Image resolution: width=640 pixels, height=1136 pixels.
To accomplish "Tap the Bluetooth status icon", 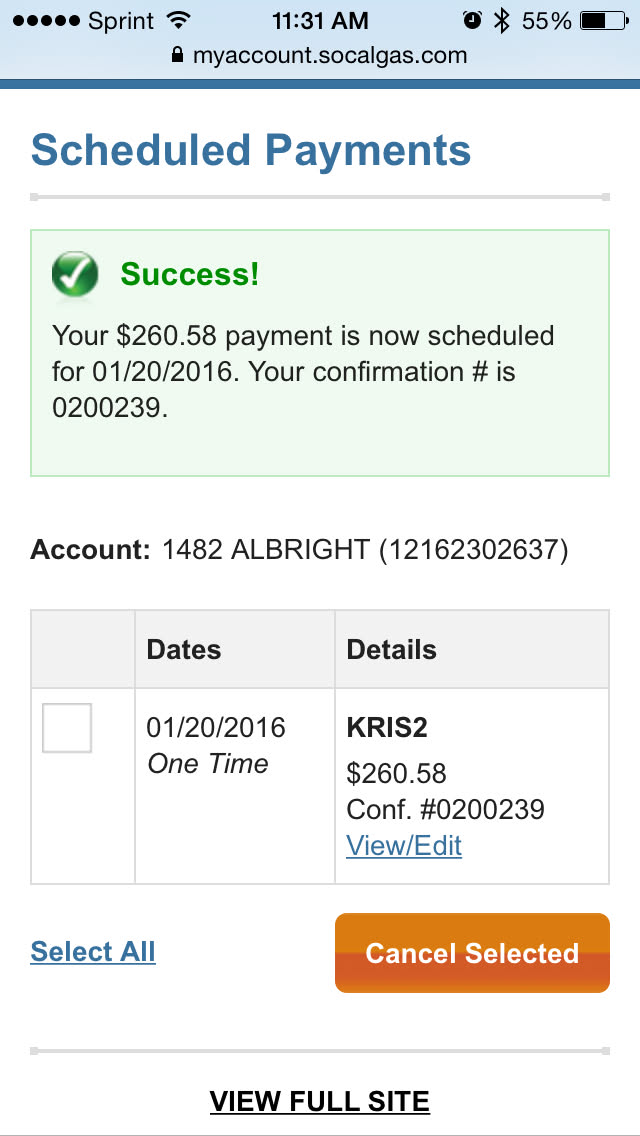I will 502,21.
